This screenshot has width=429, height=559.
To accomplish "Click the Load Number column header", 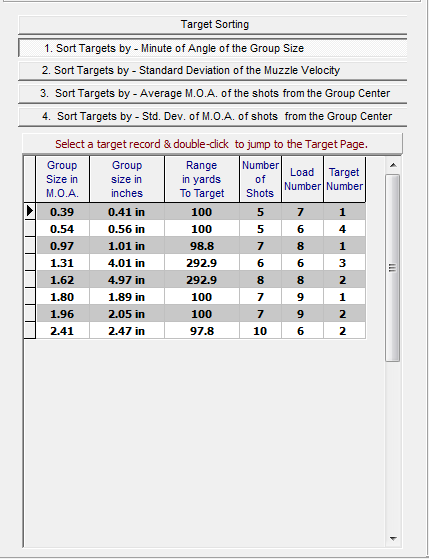I will [x=302, y=179].
